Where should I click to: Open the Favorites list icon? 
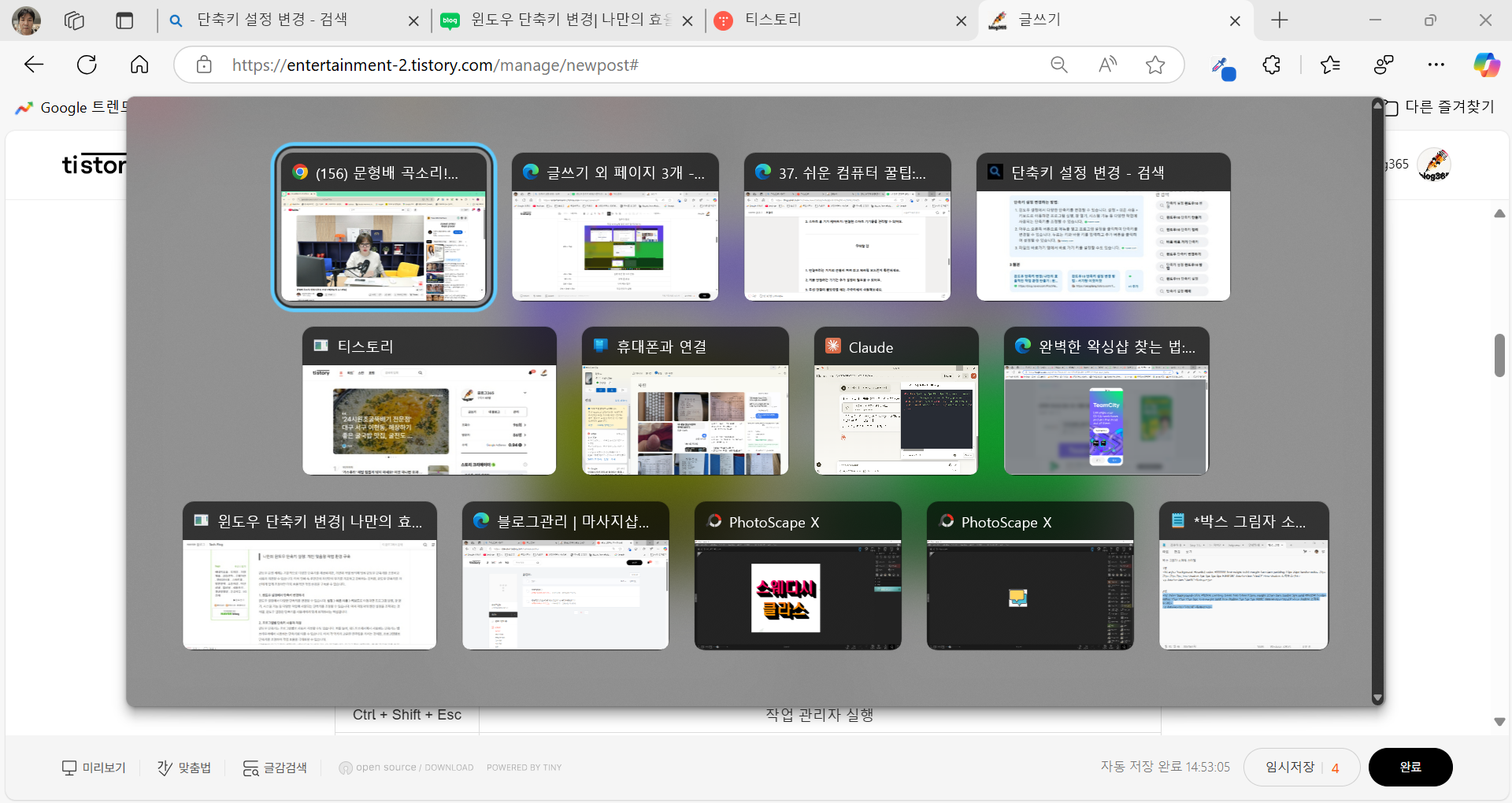point(1331,65)
